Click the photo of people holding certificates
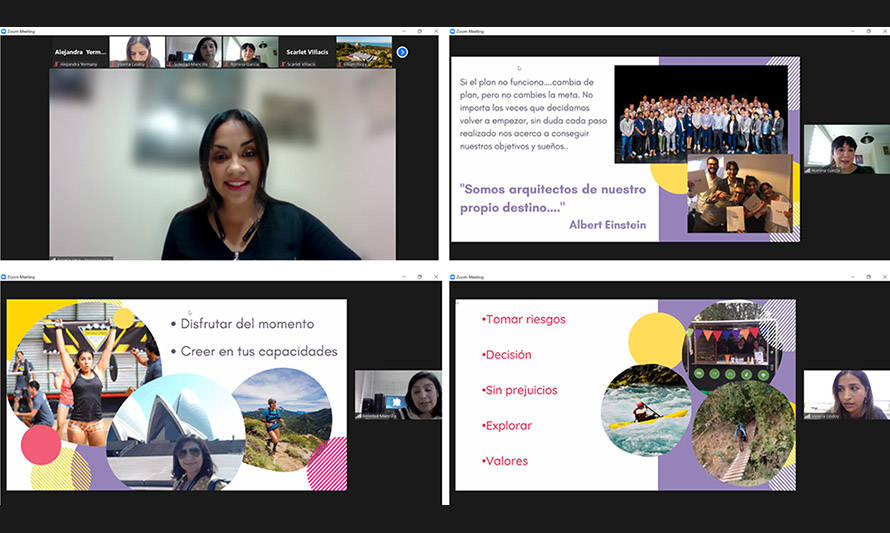The height and width of the screenshot is (533, 890). pyautogui.click(x=740, y=193)
